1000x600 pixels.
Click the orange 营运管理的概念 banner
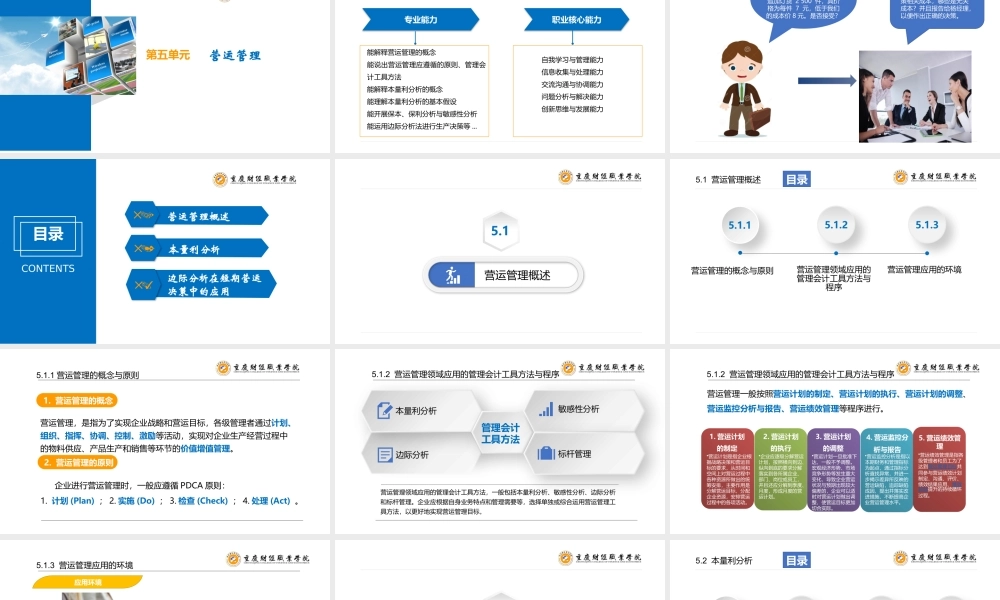click(77, 400)
